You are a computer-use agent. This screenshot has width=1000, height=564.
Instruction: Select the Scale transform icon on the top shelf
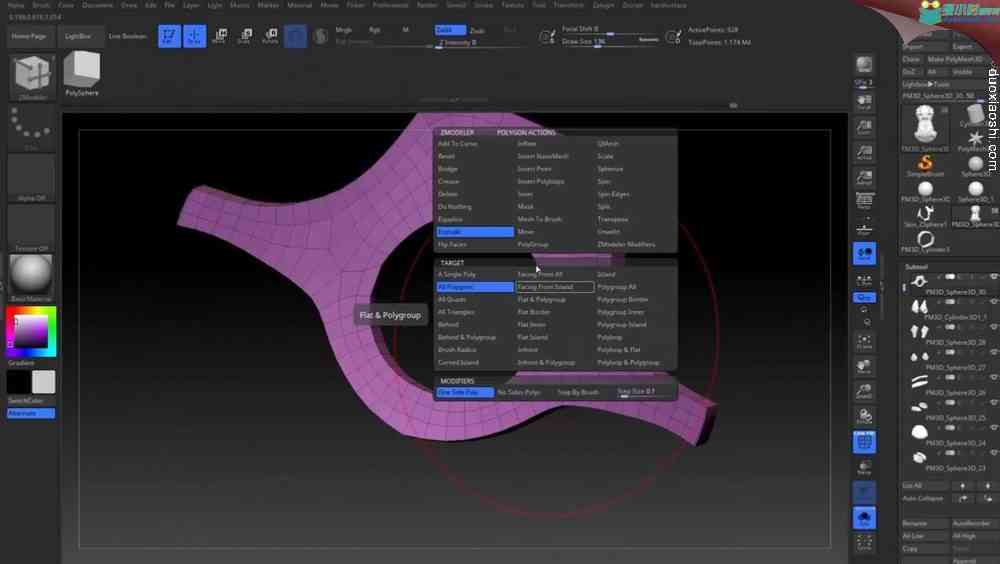pos(245,36)
